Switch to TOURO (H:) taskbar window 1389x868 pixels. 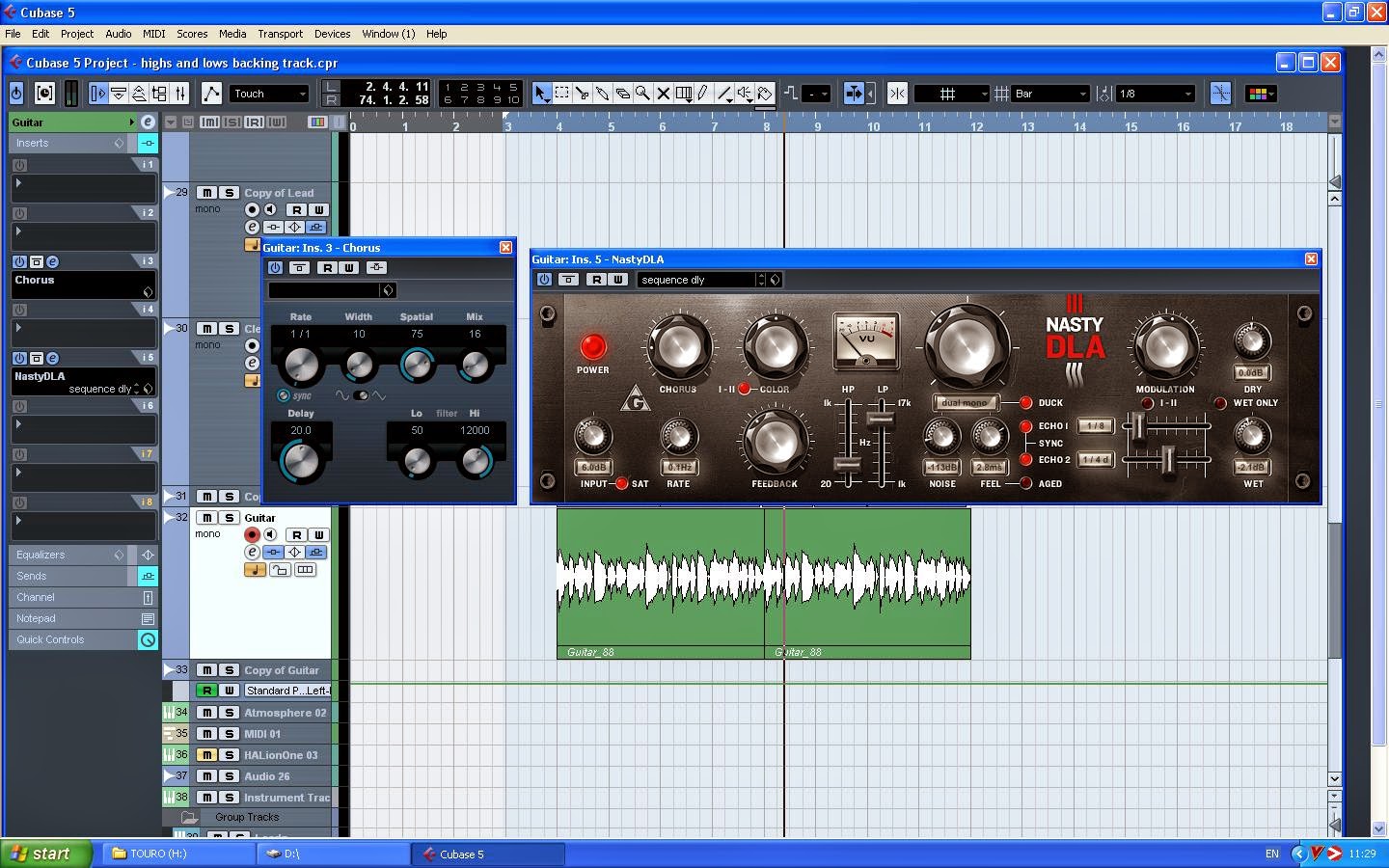pos(178,854)
